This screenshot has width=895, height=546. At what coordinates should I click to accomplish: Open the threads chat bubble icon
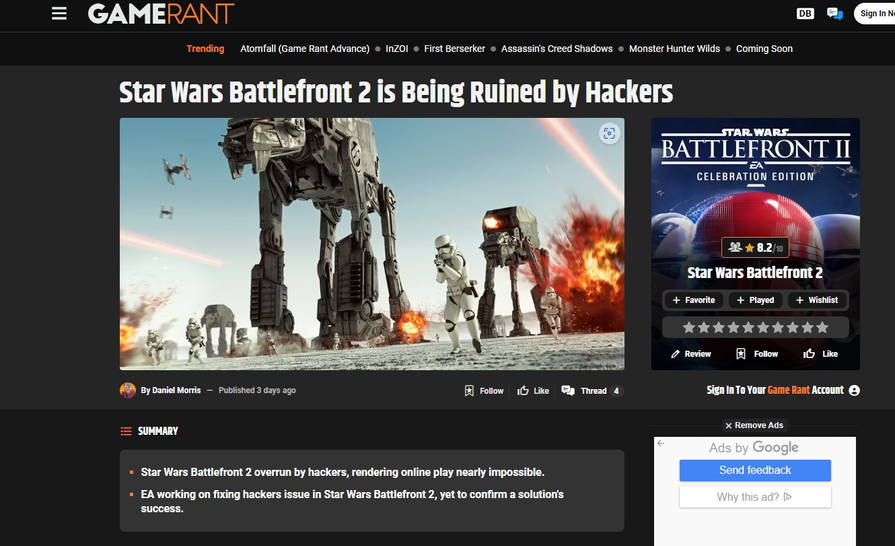[x=835, y=14]
